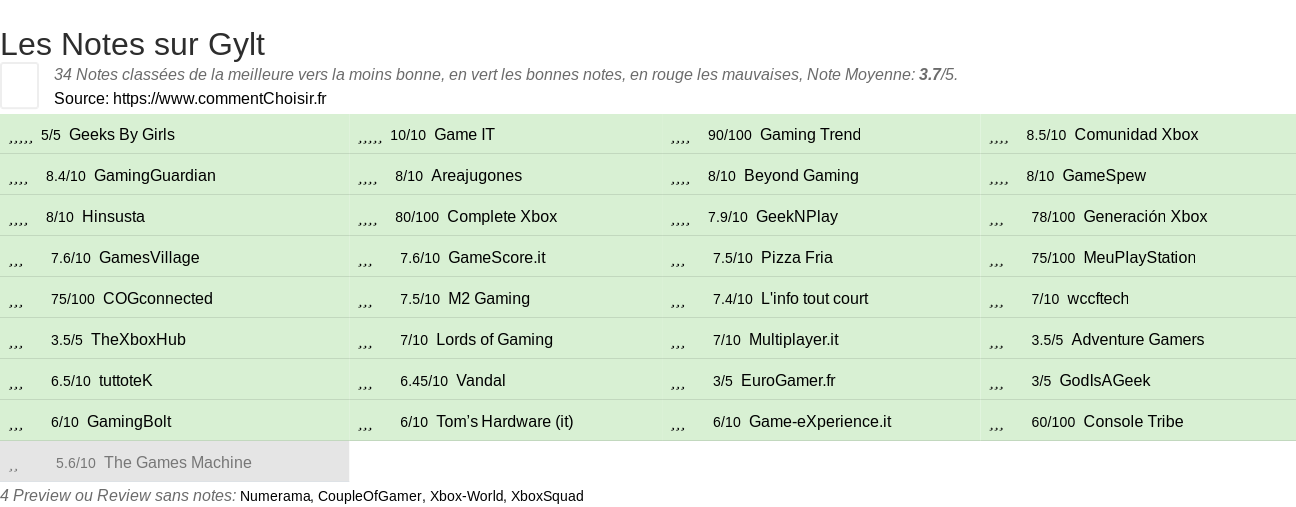Select the 7.9/10 score for GeekNPlay

click(728, 217)
